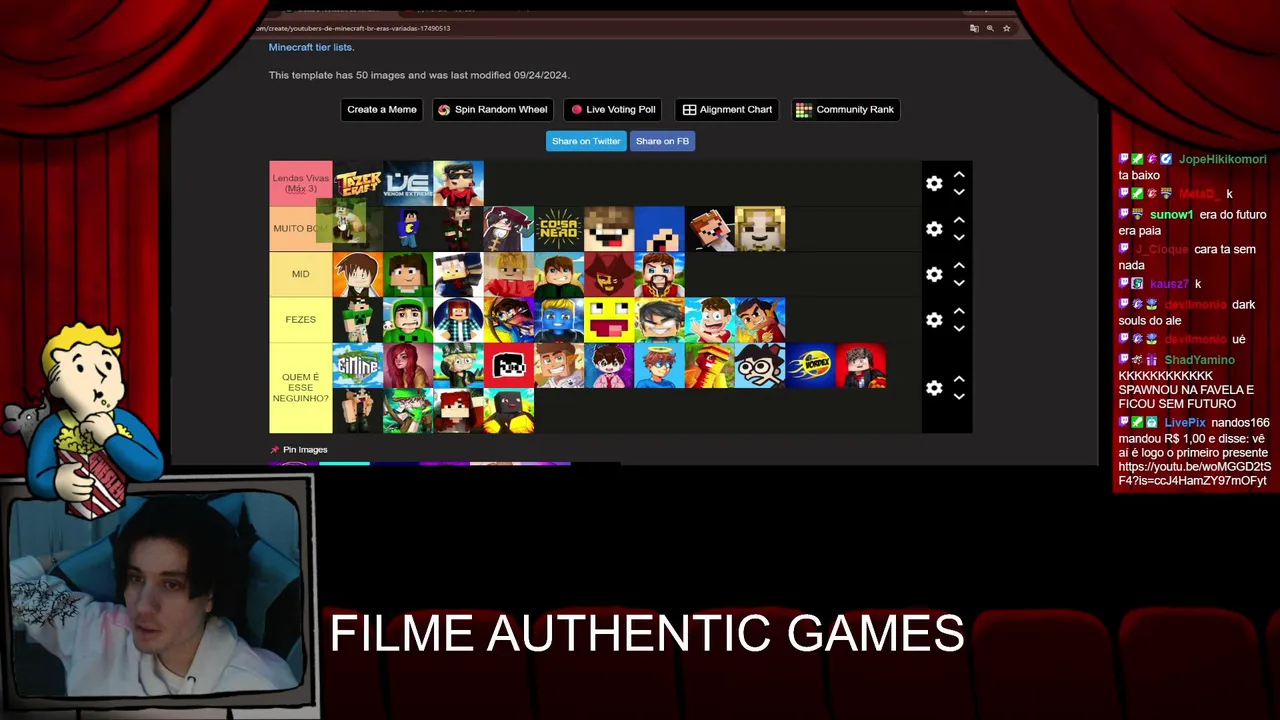Select the sky island logo thumbnail
Image resolution: width=1280 pixels, height=720 pixels.
[358, 365]
